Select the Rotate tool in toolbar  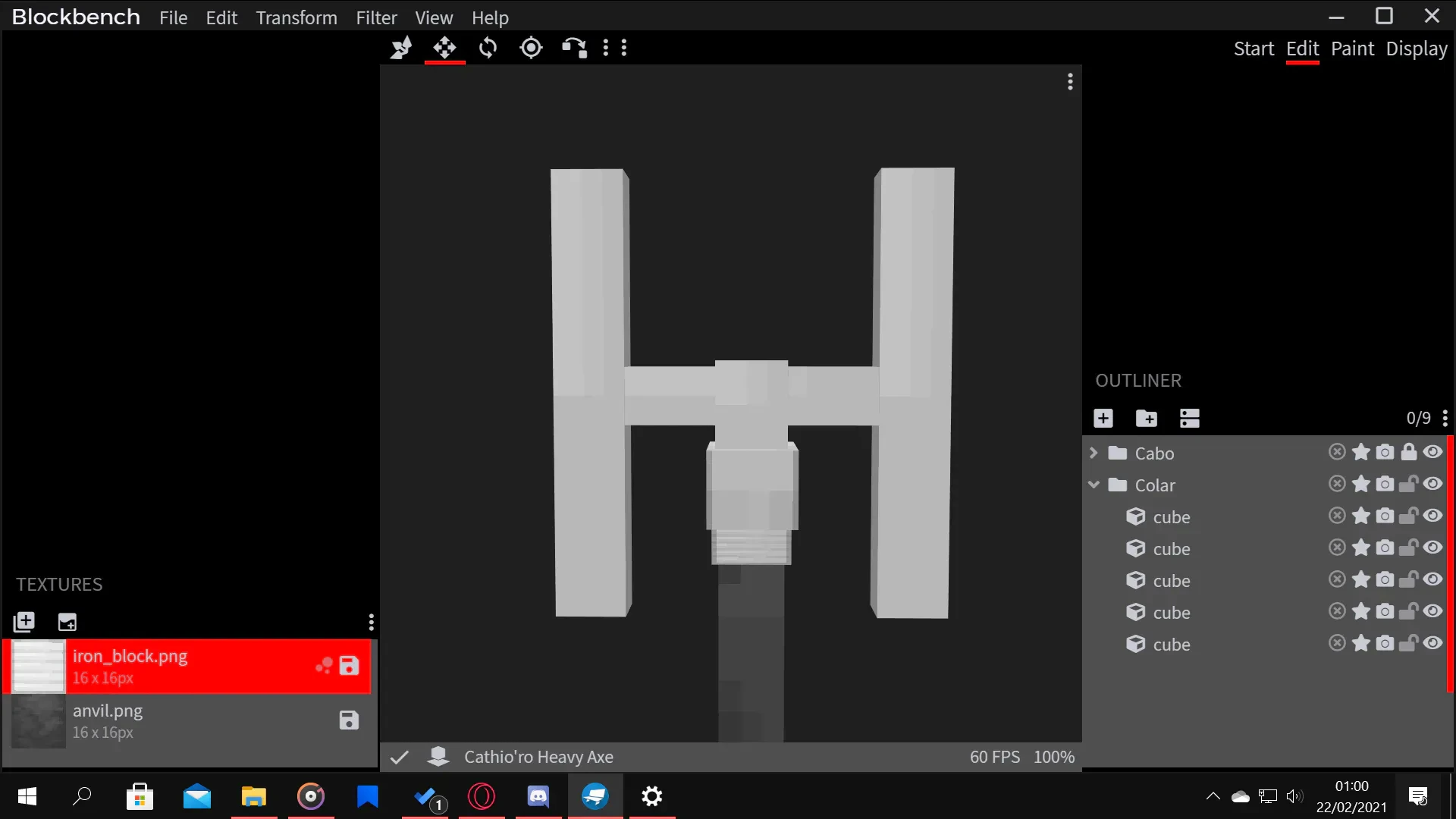click(488, 48)
